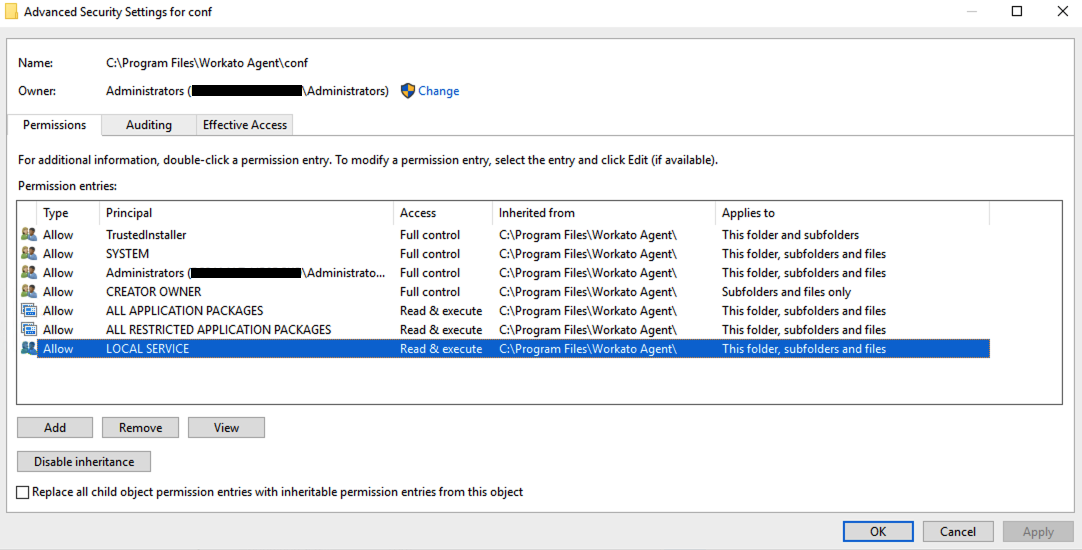Viewport: 1082px width, 550px height.
Task: Select the CREATOR OWNER principal entry
Action: [154, 292]
